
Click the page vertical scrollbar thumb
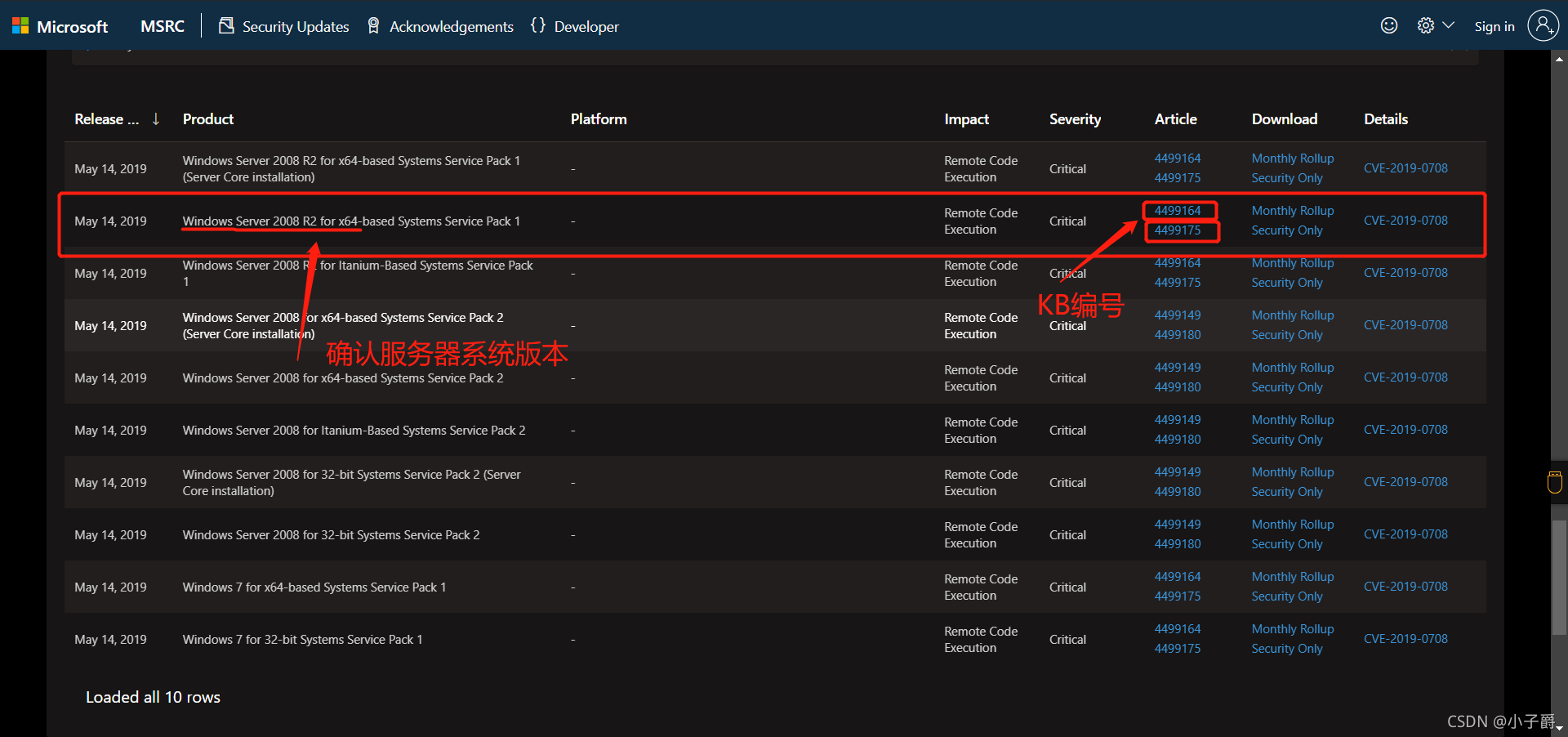click(x=1559, y=576)
